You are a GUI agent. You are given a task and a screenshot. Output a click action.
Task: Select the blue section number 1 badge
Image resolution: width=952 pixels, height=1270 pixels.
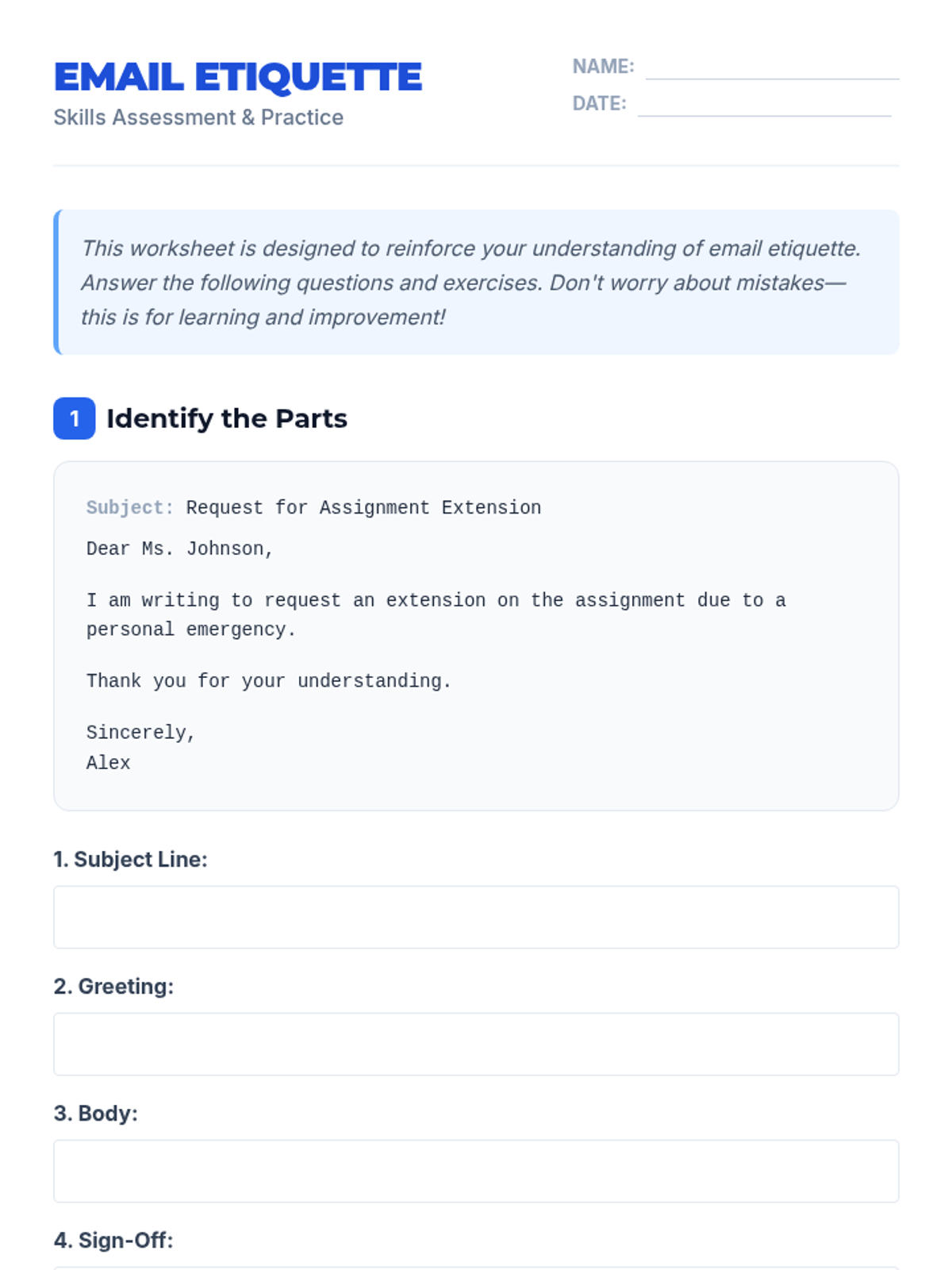[75, 418]
